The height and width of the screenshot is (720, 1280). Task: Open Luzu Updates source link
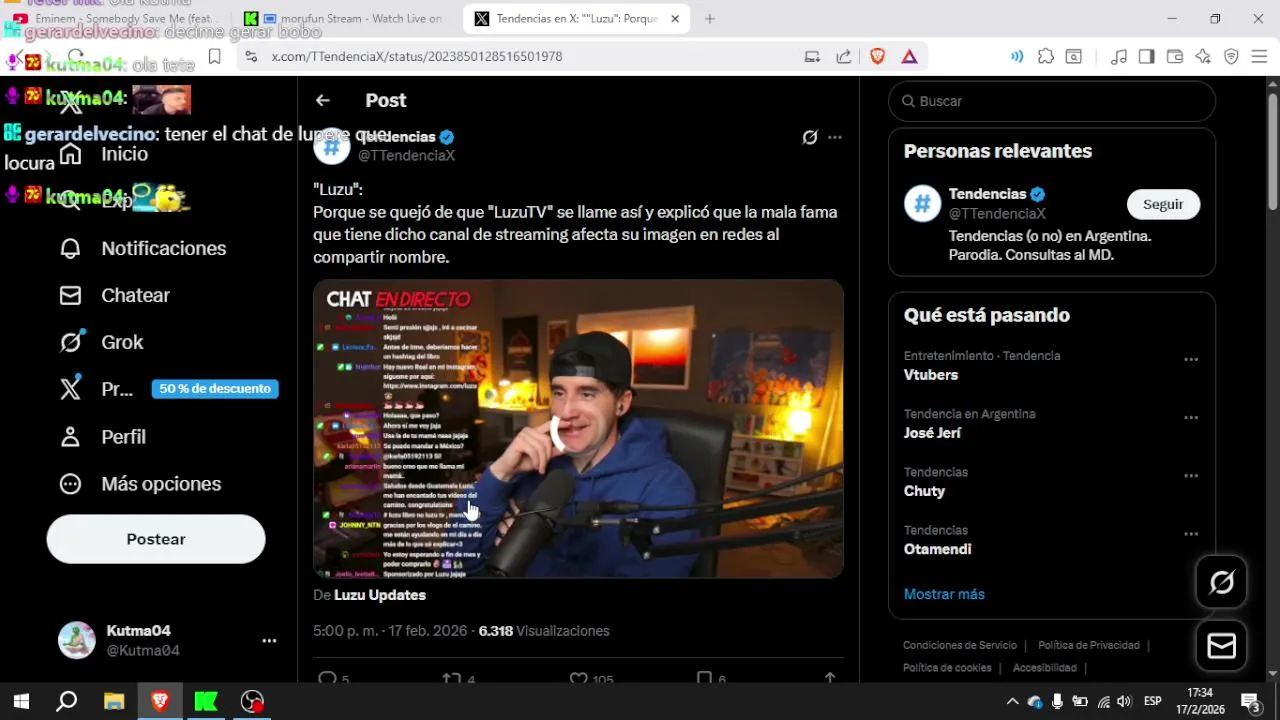click(x=380, y=595)
